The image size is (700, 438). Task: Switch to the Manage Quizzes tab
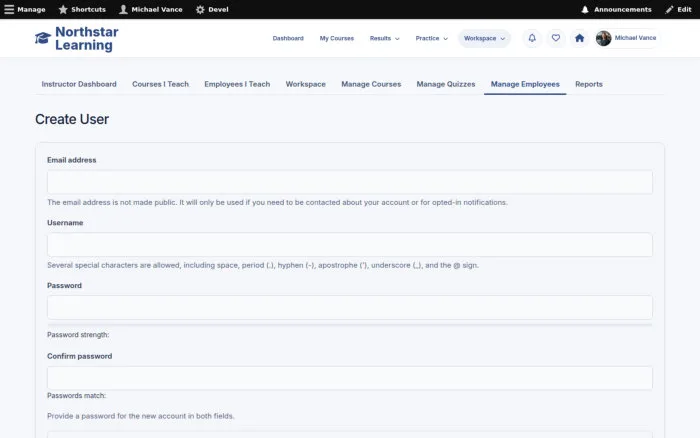coord(446,84)
